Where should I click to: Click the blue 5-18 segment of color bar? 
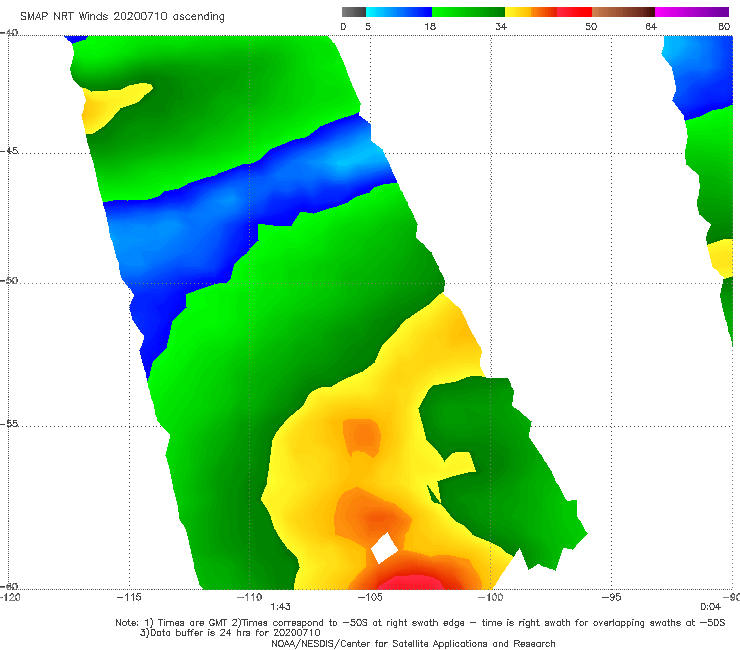399,12
